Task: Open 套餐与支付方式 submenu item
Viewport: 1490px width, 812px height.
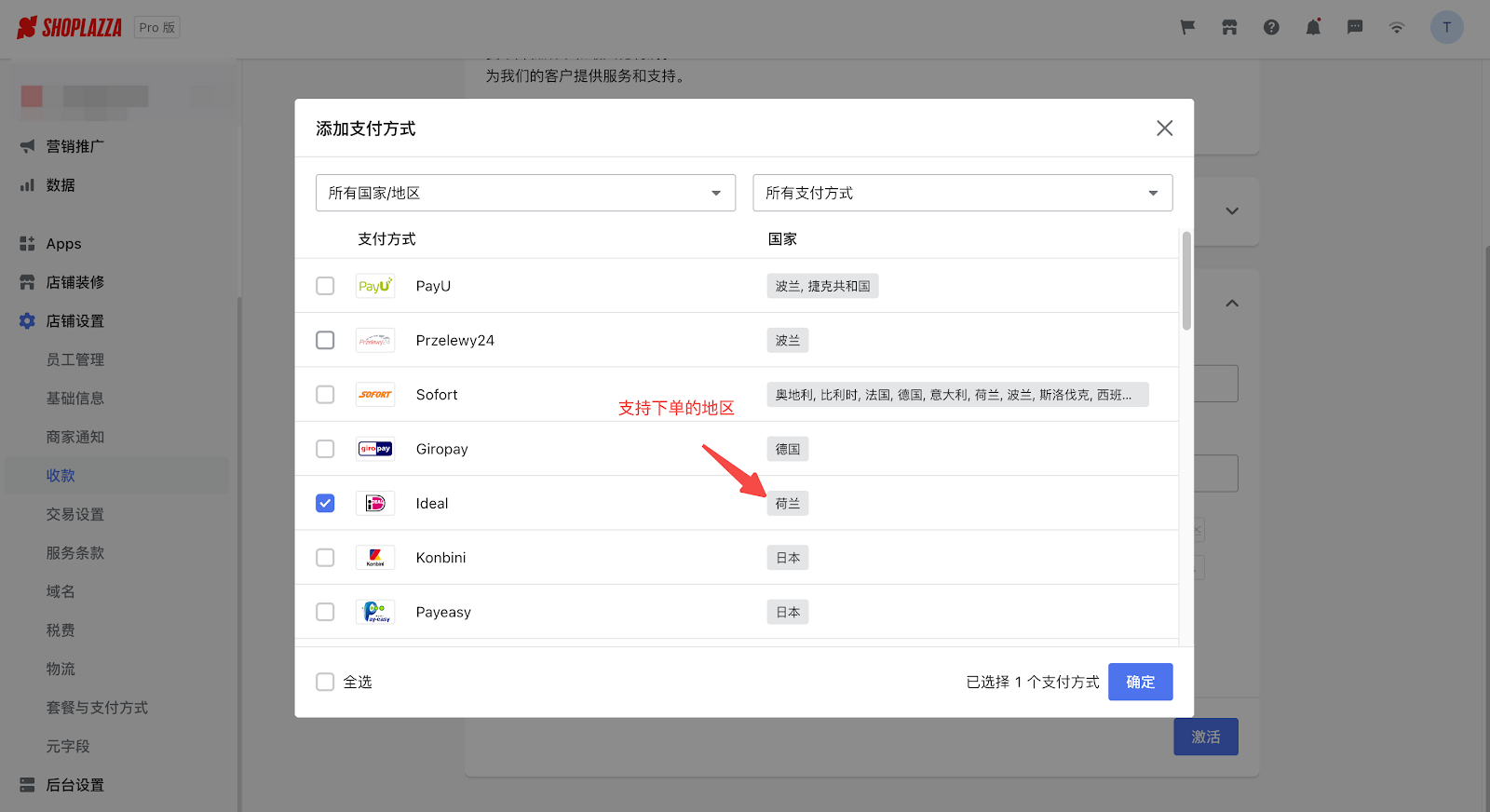Action: click(x=97, y=708)
